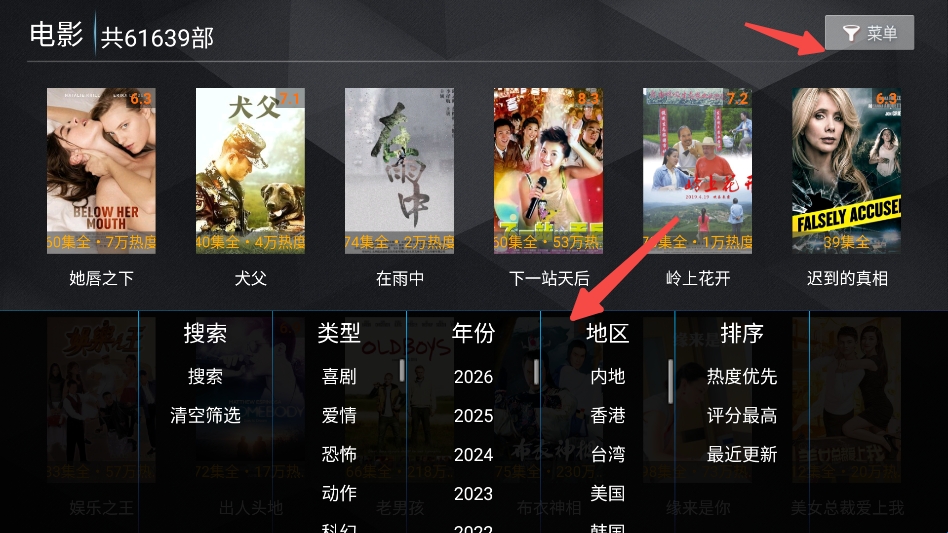Choose 搜索 option under the search column

click(205, 376)
